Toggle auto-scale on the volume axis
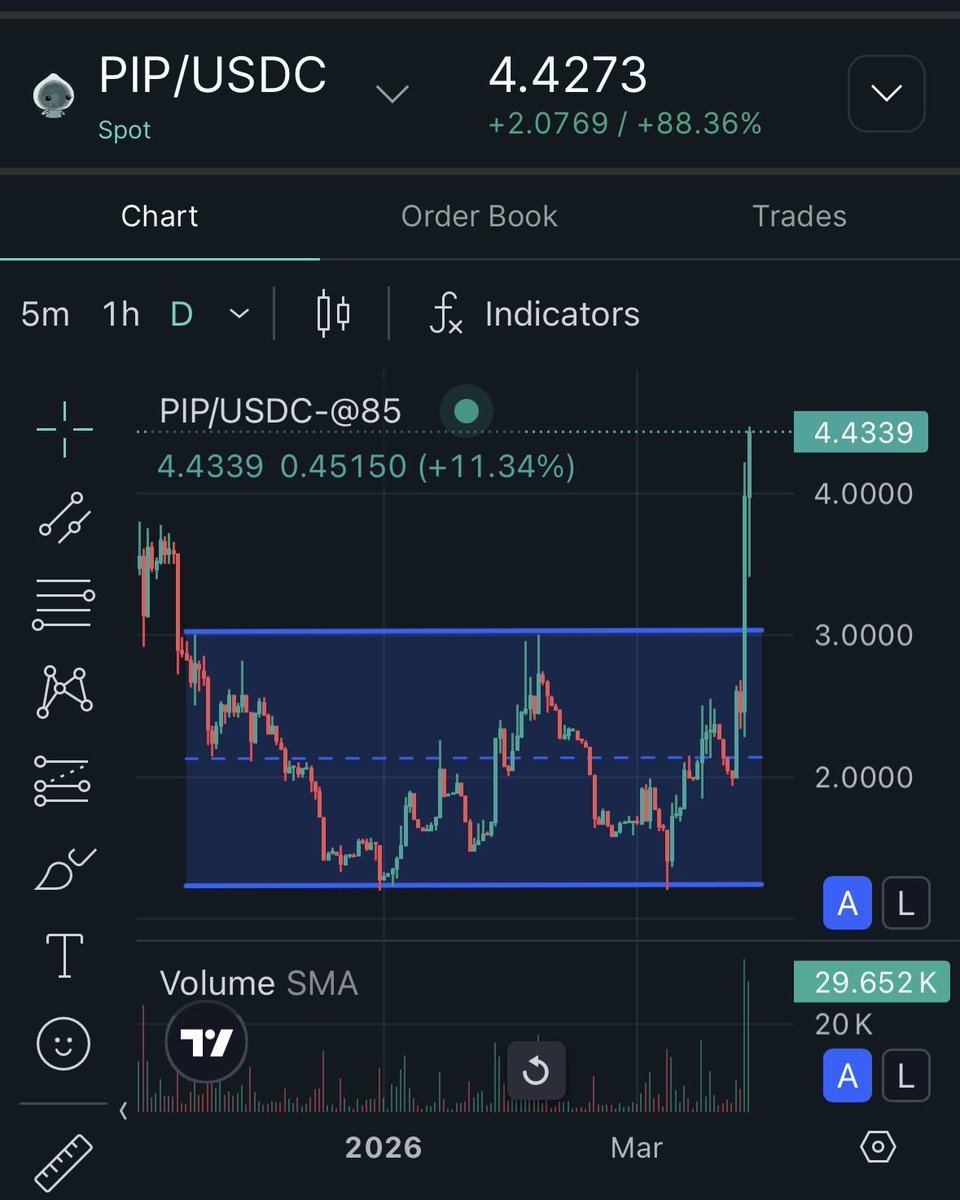The height and width of the screenshot is (1200, 960). [x=847, y=1076]
